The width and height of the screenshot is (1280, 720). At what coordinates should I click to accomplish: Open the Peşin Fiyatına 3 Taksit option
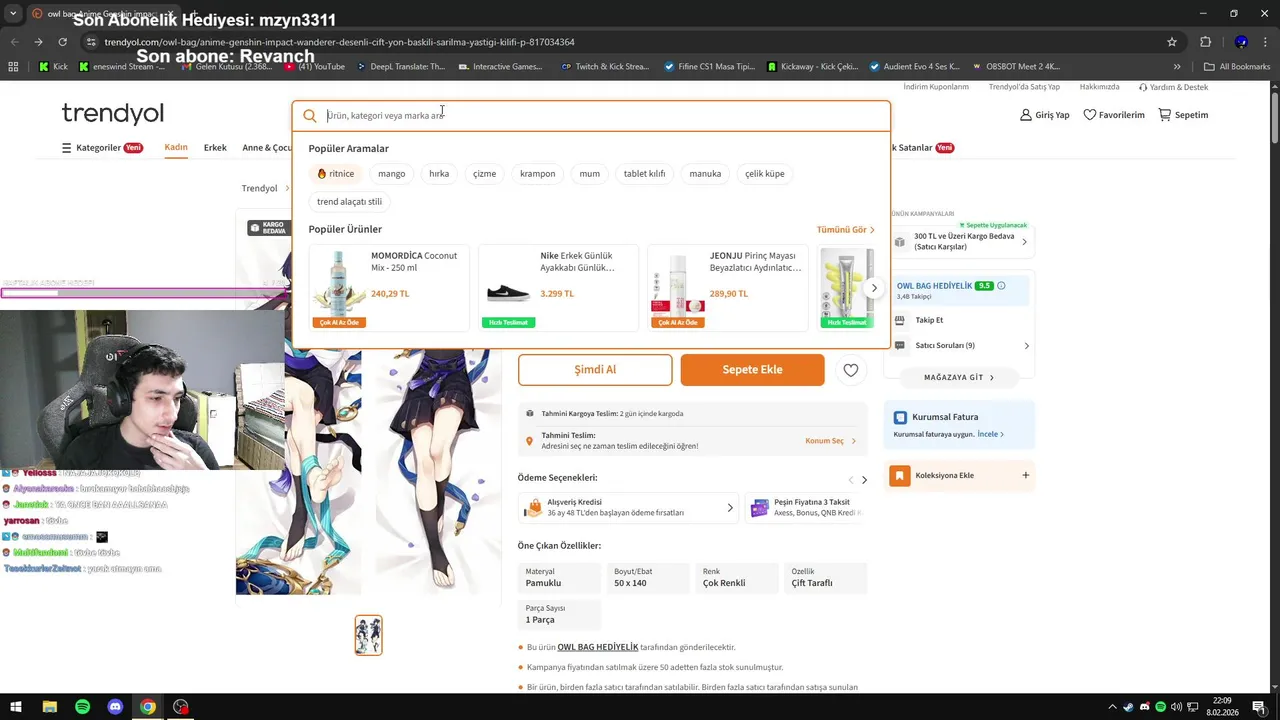(806, 508)
